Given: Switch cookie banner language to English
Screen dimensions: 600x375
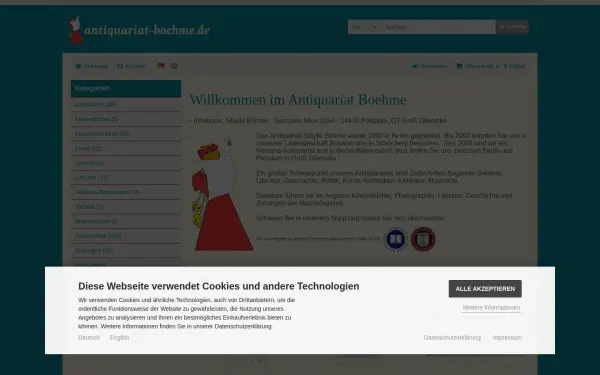Looking at the screenshot, I should coord(119,338).
